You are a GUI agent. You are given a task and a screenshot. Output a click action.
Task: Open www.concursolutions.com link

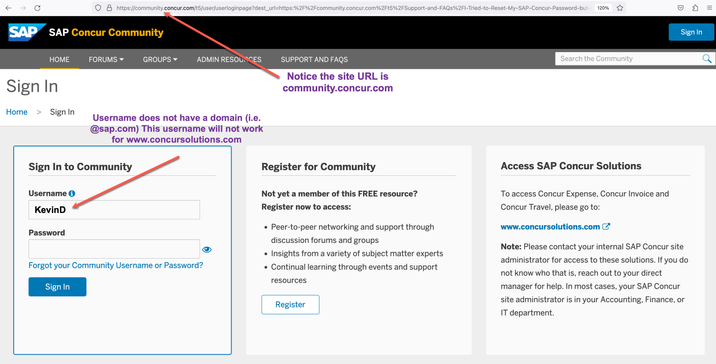click(550, 227)
